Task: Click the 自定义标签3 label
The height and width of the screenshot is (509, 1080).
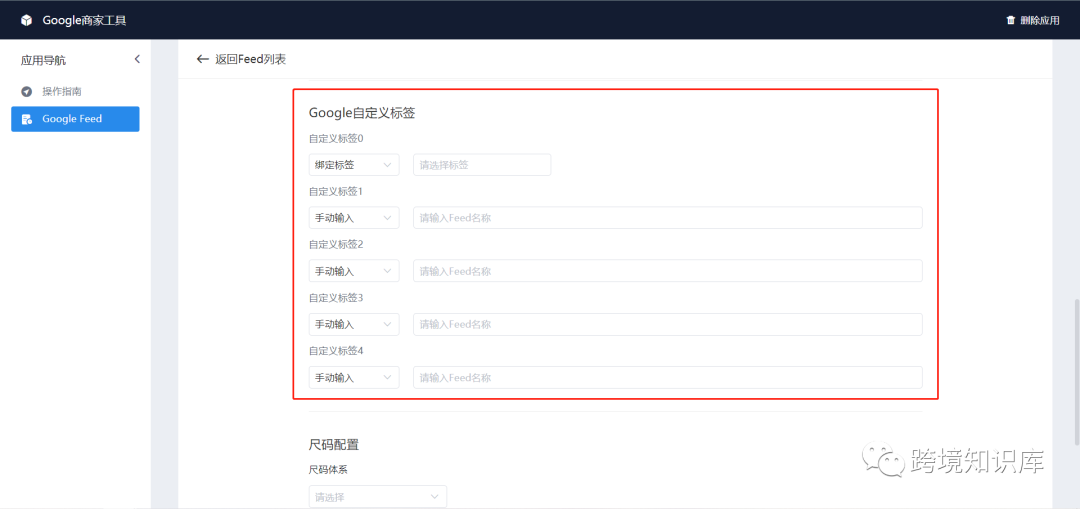Action: click(x=336, y=298)
